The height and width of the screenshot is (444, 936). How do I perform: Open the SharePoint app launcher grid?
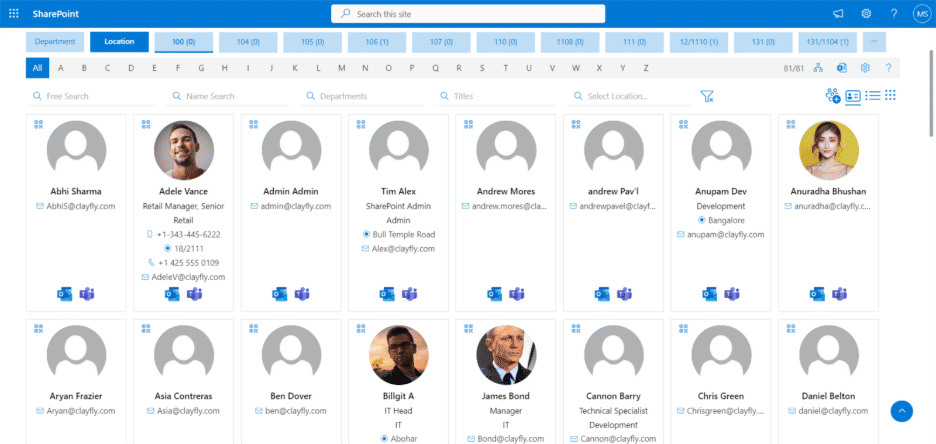point(14,14)
